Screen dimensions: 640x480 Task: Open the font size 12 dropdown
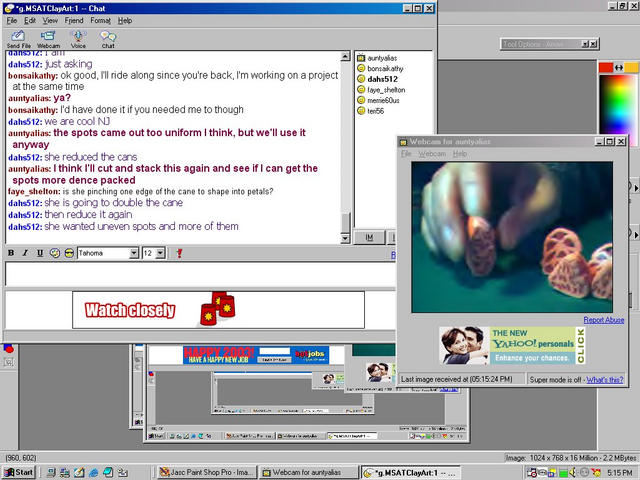click(x=161, y=253)
